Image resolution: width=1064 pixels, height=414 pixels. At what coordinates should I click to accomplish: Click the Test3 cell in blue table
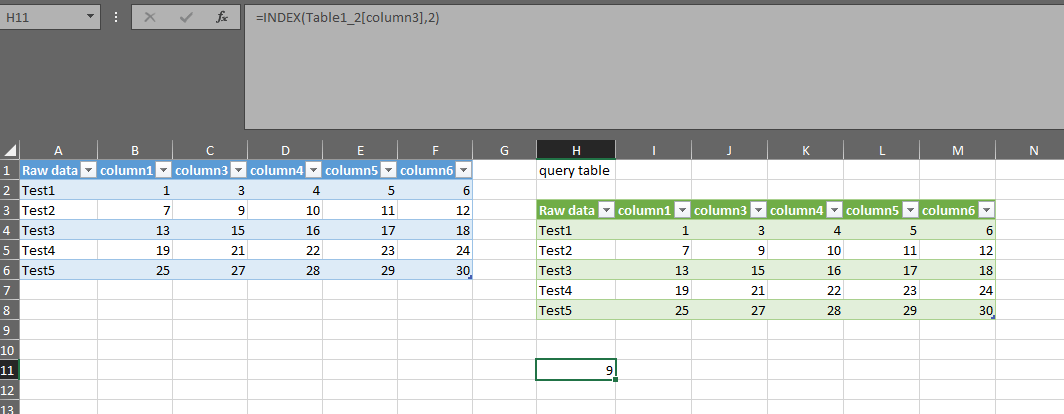tap(59, 230)
